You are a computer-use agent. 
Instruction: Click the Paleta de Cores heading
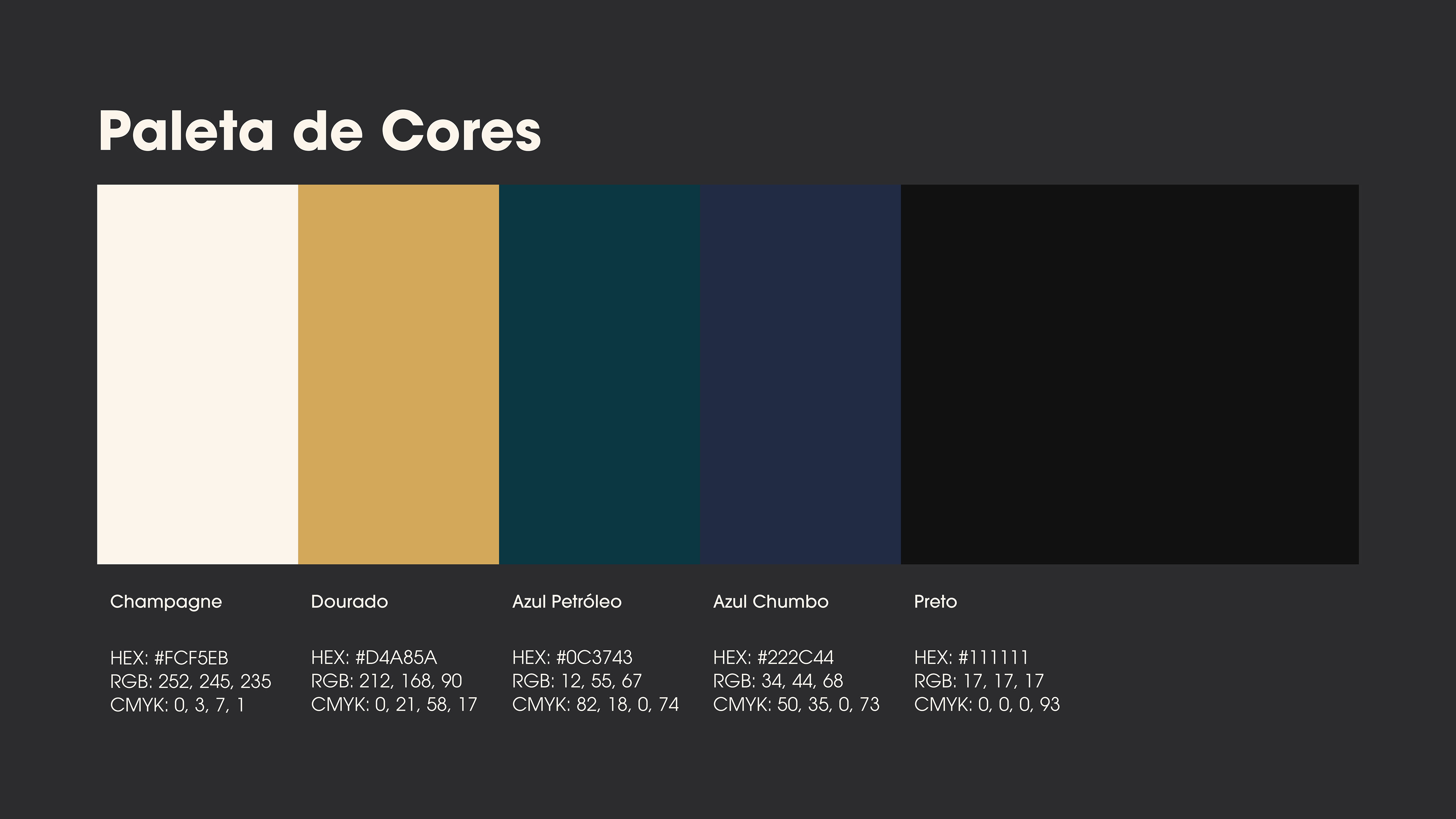coord(320,131)
